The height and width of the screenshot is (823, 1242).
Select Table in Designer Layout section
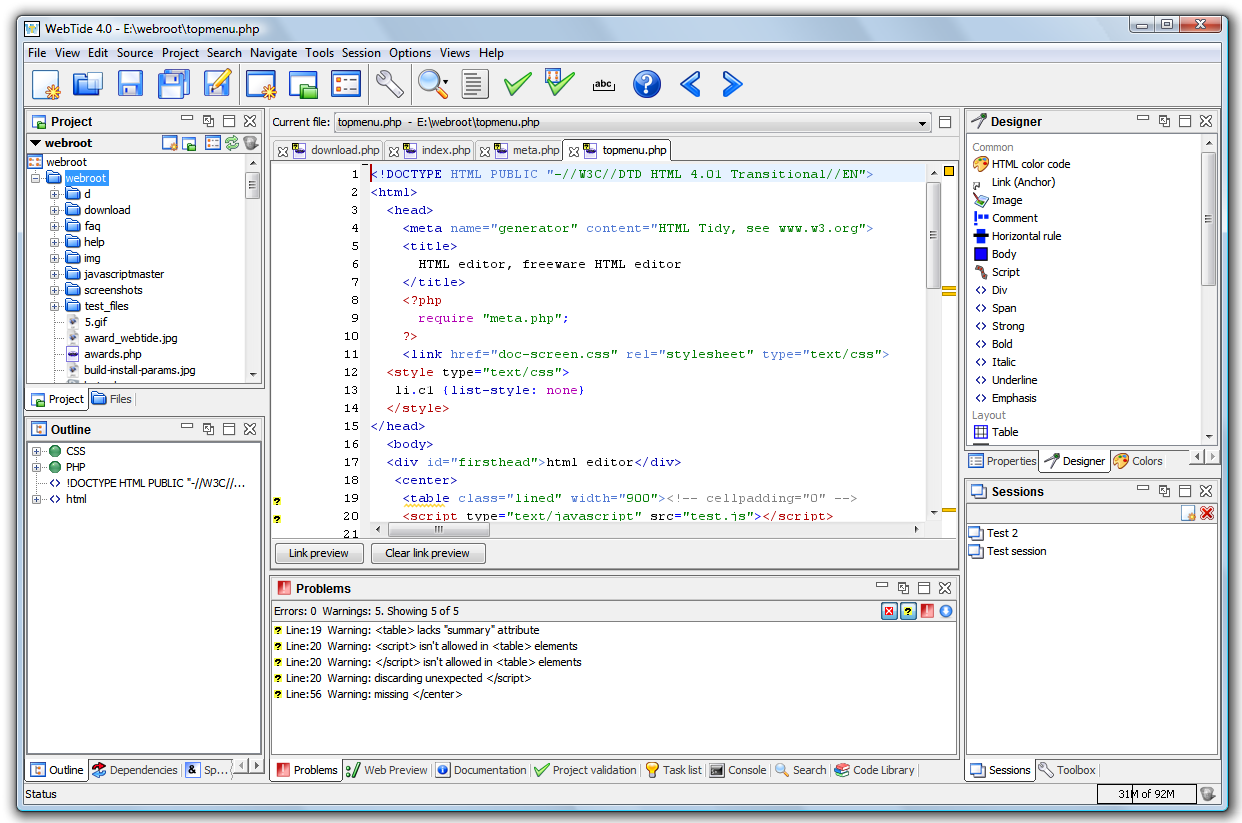click(1005, 432)
